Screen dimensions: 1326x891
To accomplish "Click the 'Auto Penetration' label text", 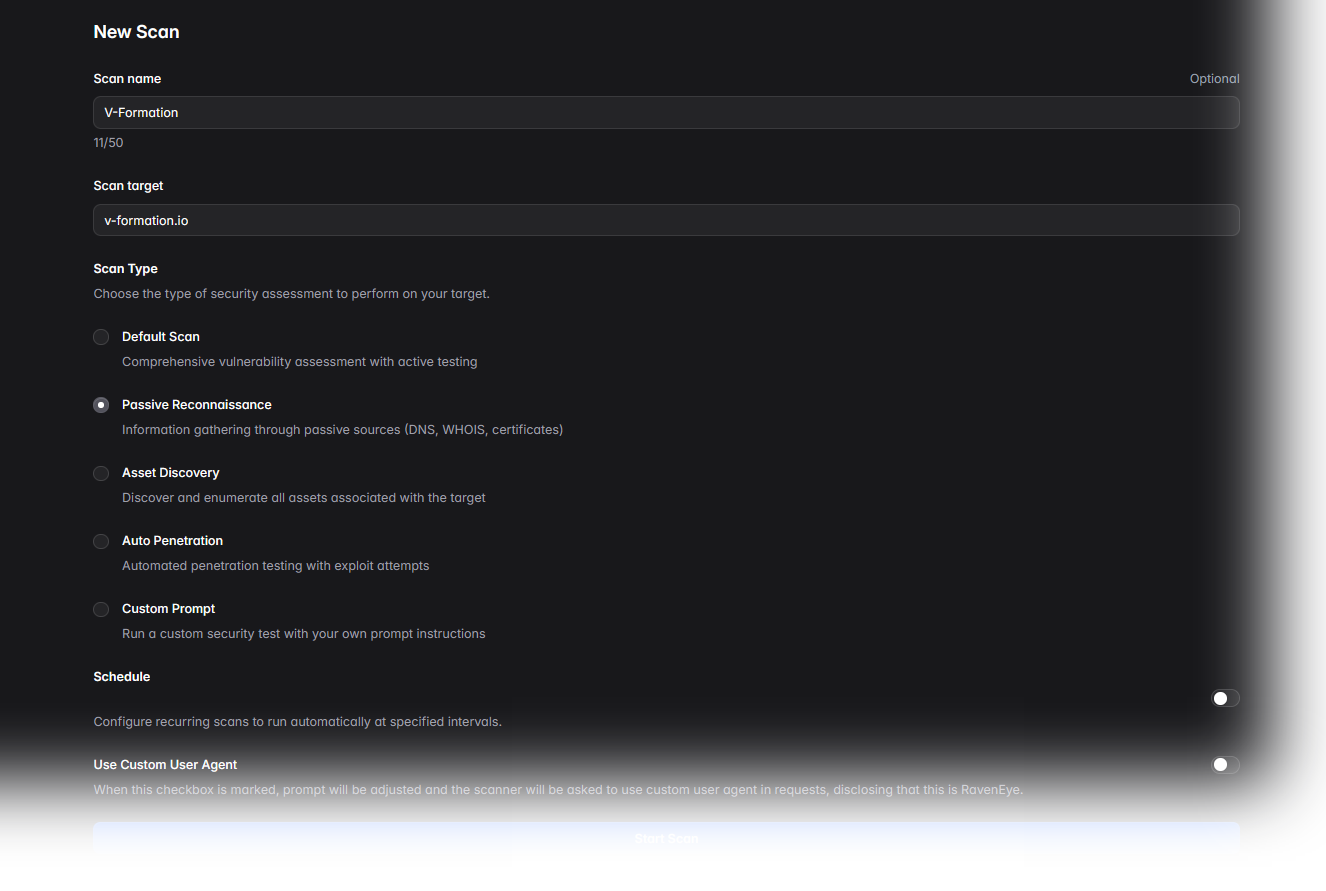I will click(172, 541).
